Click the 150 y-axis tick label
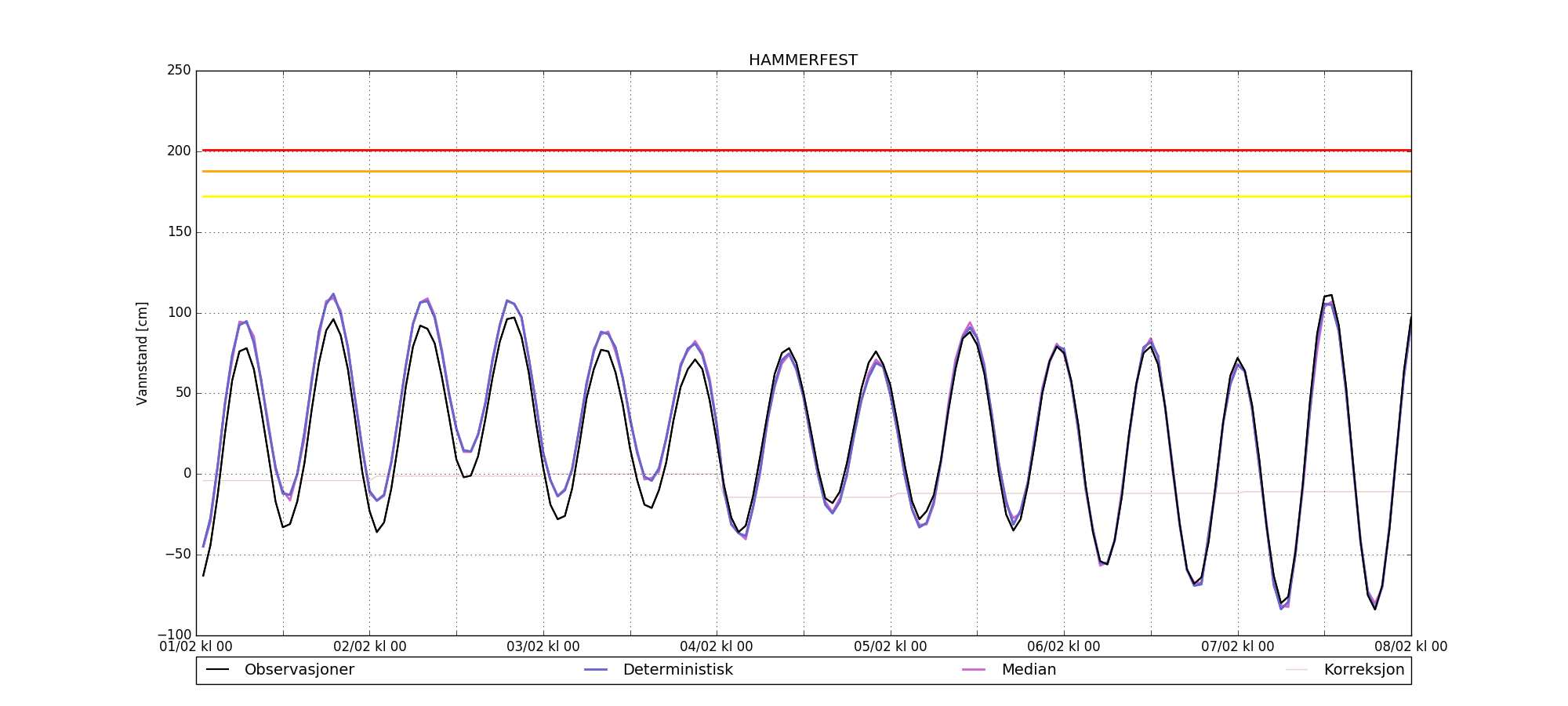The image size is (1568, 706). point(179,232)
